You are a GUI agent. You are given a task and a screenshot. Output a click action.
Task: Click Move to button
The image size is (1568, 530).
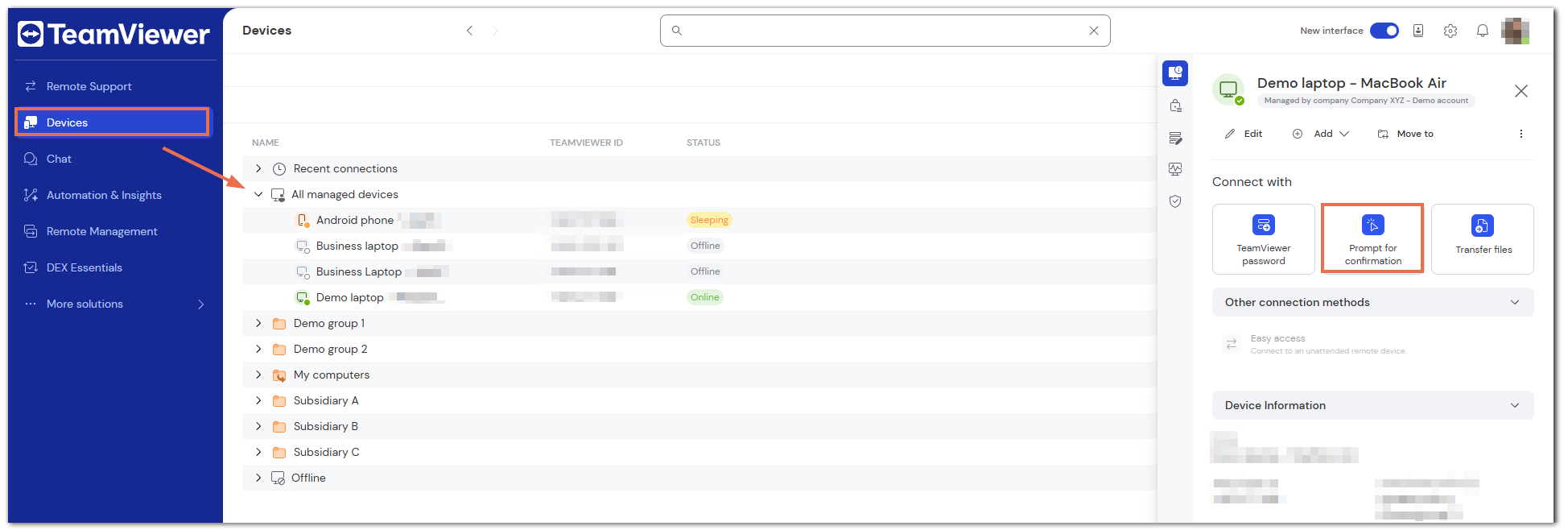[x=1405, y=134]
